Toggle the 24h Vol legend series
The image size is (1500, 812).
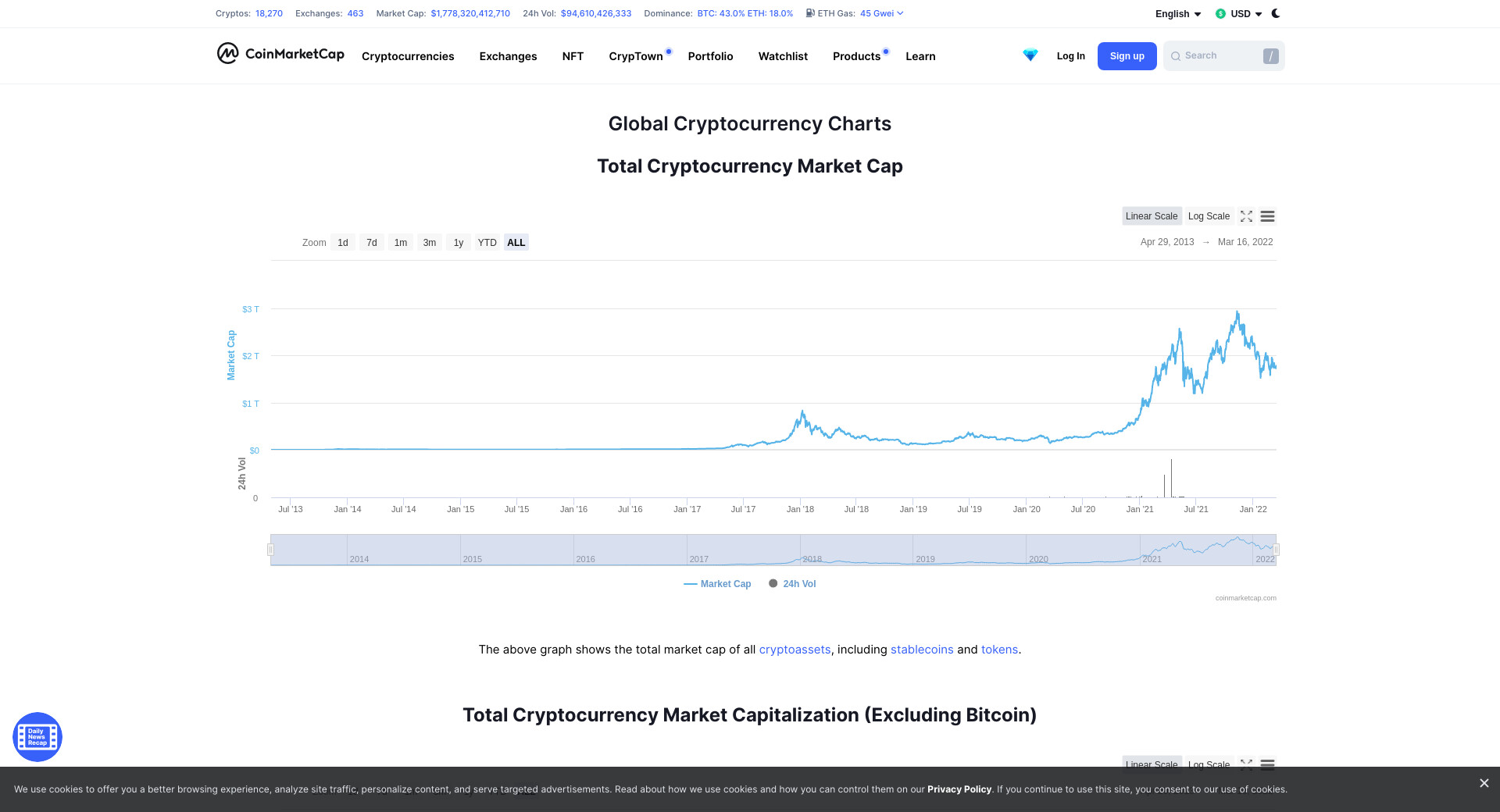tap(792, 584)
